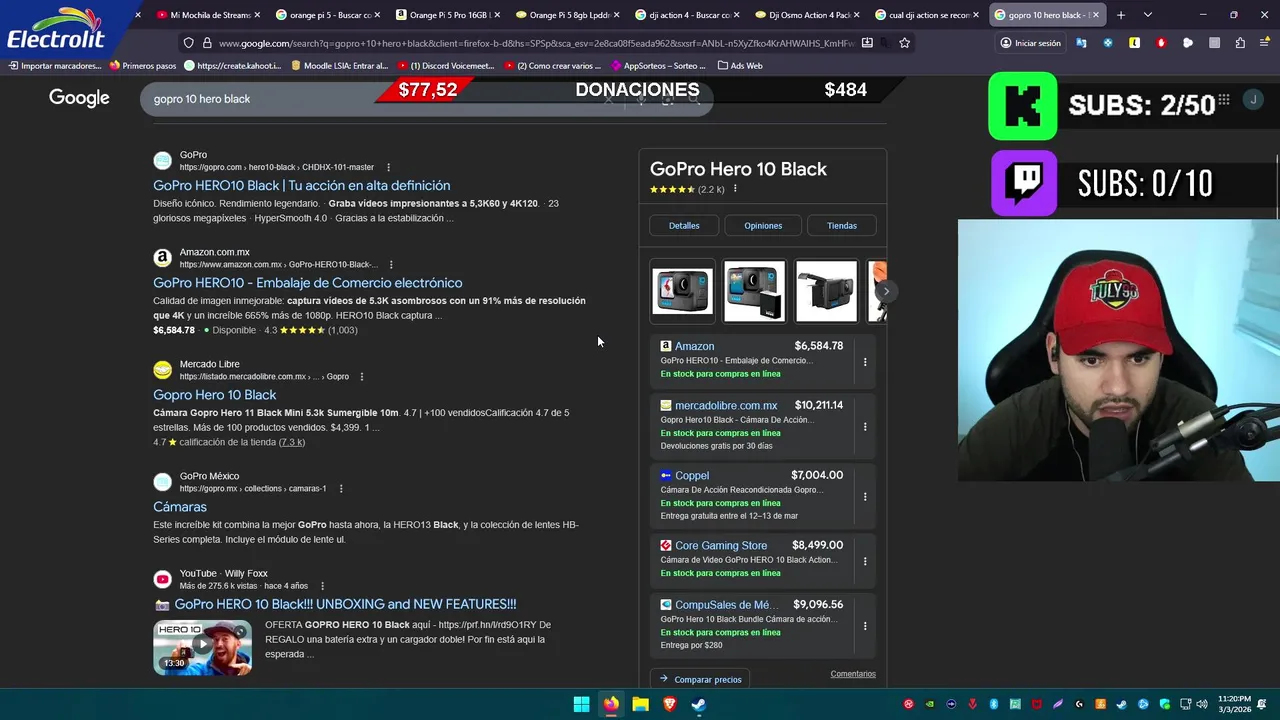Open more options for Coppel offer
Image resolution: width=1280 pixels, height=720 pixels.
(865, 497)
